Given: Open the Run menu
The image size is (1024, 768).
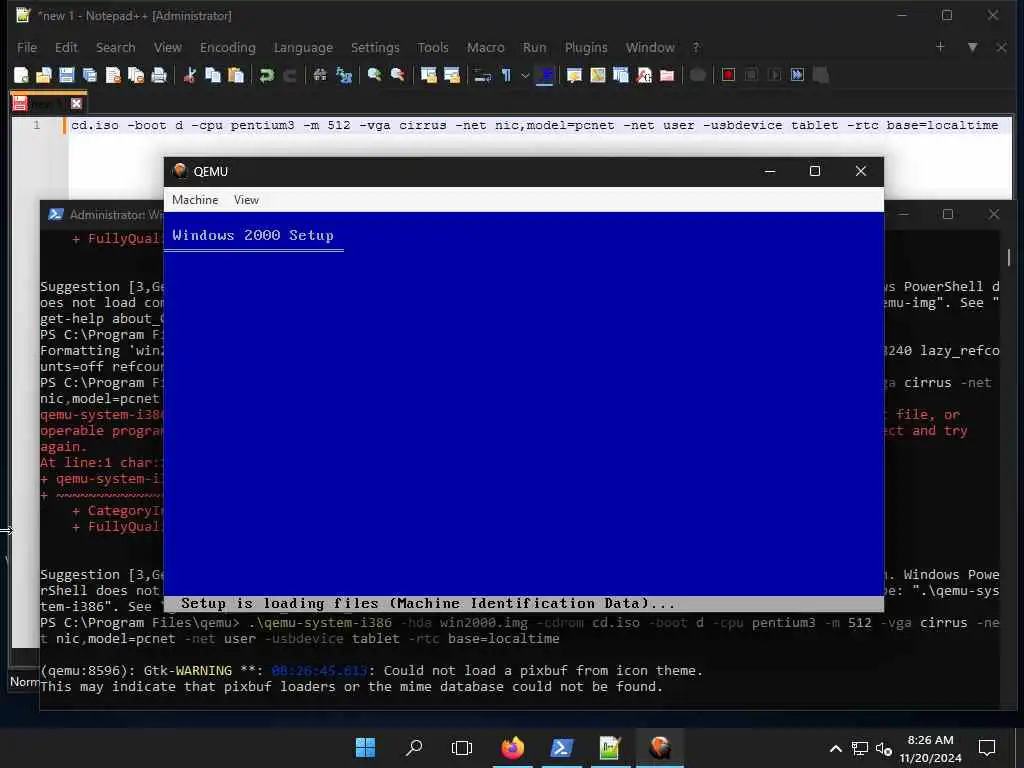Looking at the screenshot, I should [534, 48].
